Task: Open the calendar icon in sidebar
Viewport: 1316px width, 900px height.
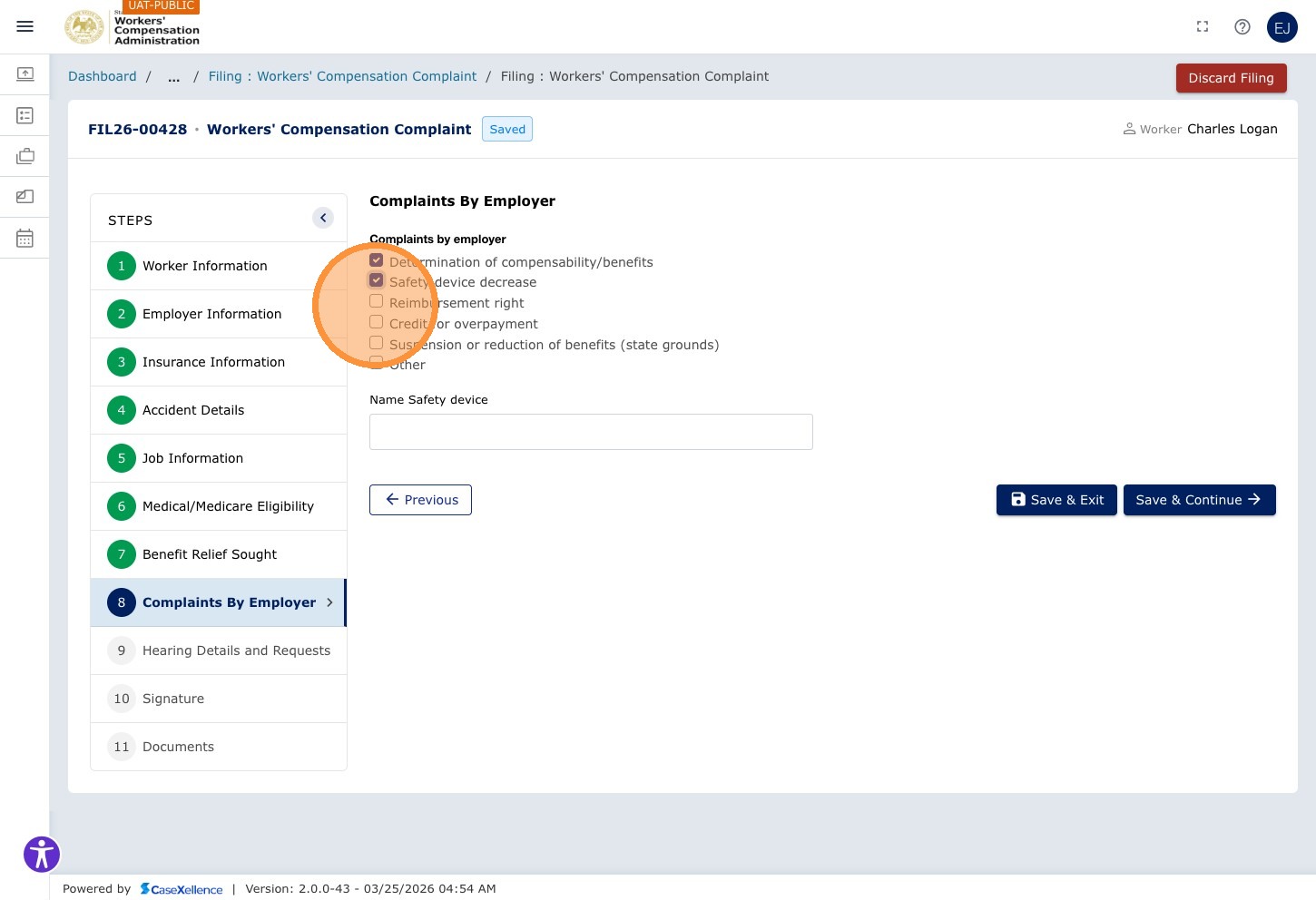Action: [25, 239]
